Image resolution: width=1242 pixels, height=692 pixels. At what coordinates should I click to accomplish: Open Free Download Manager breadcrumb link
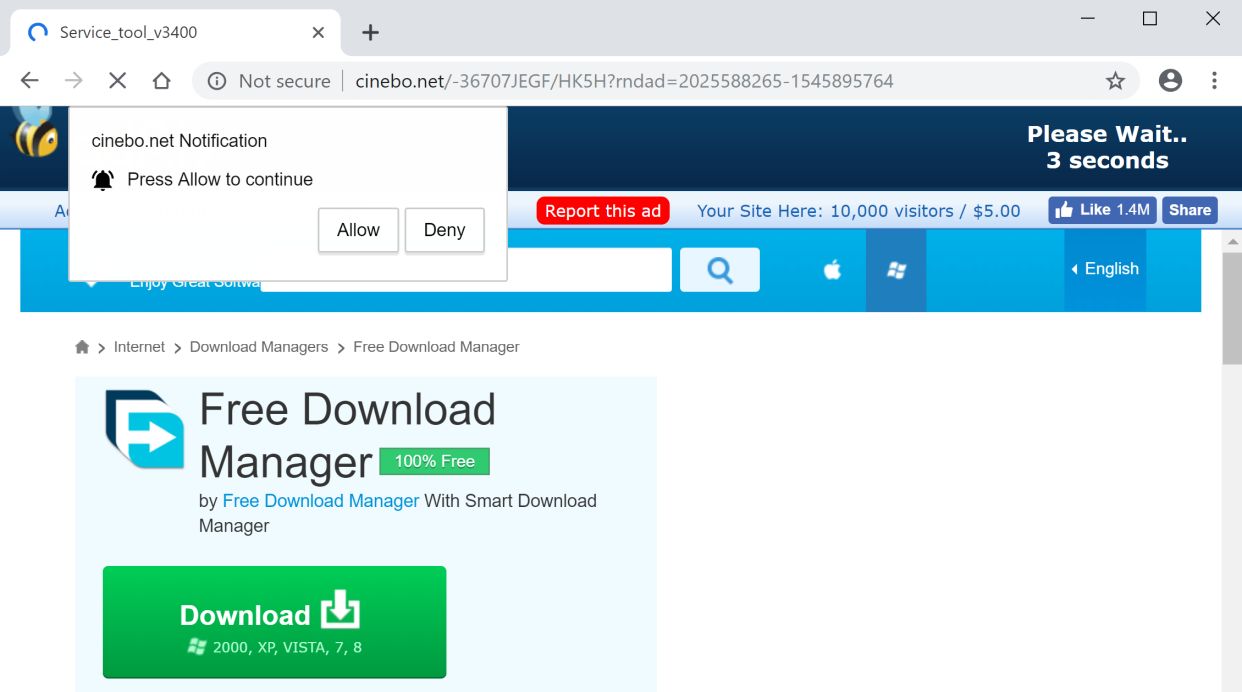point(436,347)
